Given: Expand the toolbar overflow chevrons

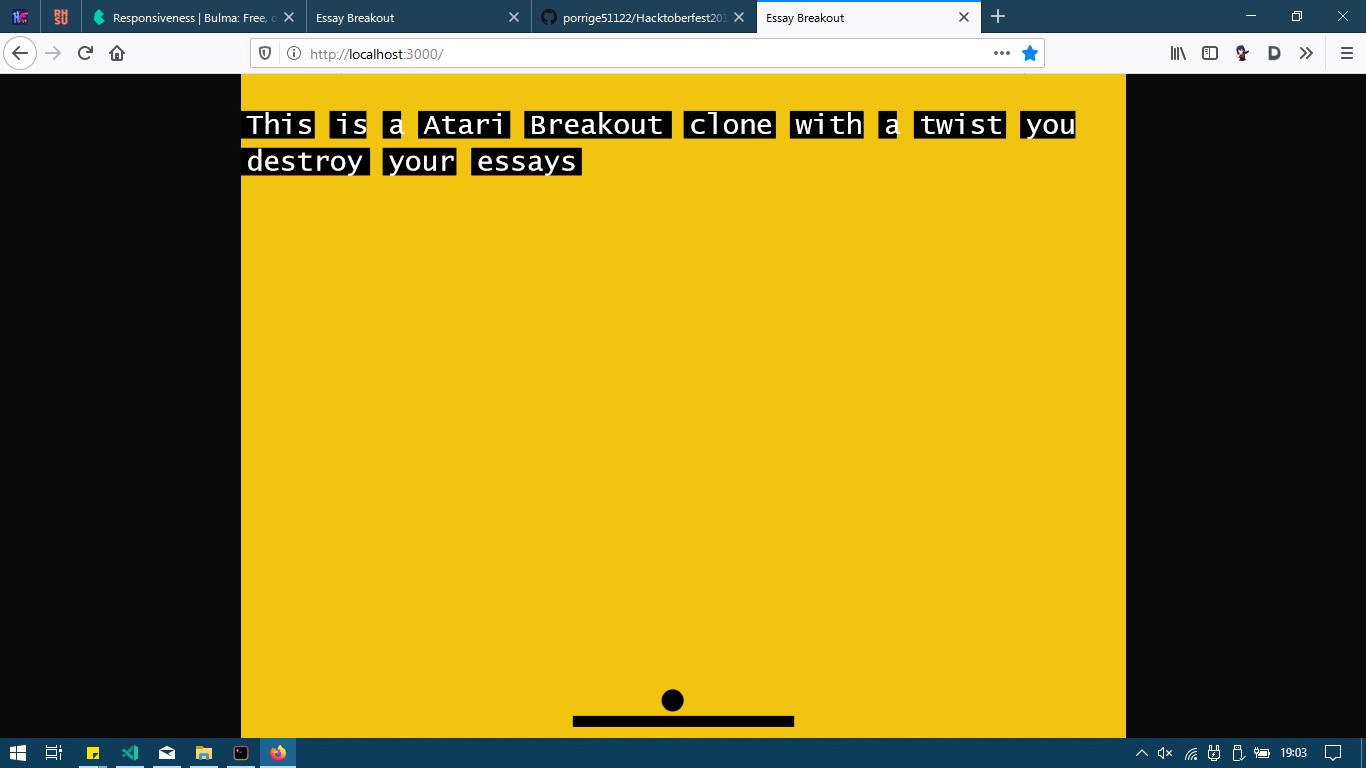Looking at the screenshot, I should click(1306, 53).
